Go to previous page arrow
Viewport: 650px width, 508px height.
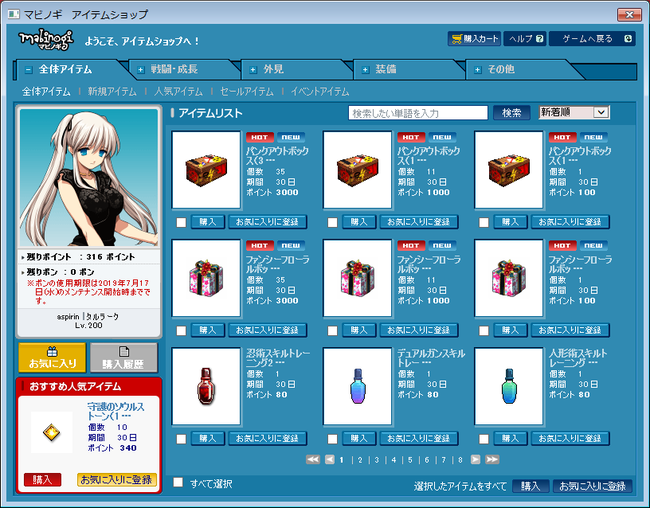[x=330, y=459]
